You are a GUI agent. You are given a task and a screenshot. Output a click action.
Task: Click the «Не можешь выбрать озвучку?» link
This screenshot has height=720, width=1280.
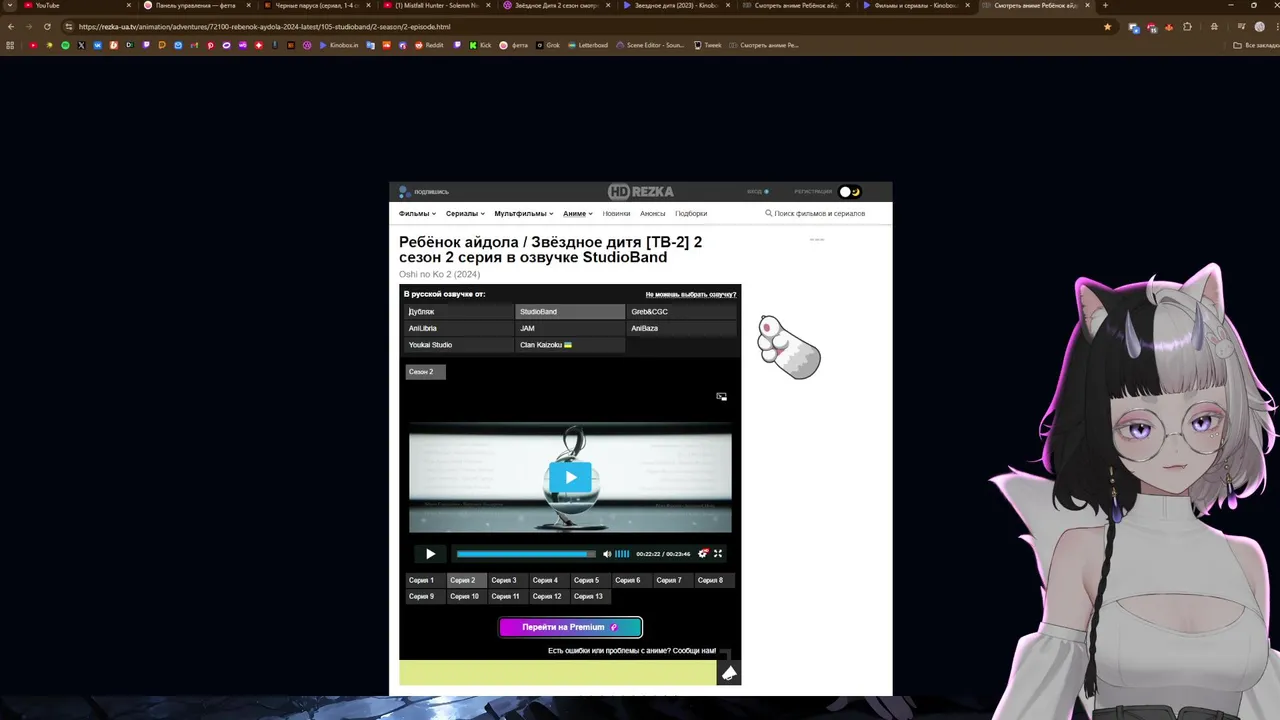tap(691, 294)
